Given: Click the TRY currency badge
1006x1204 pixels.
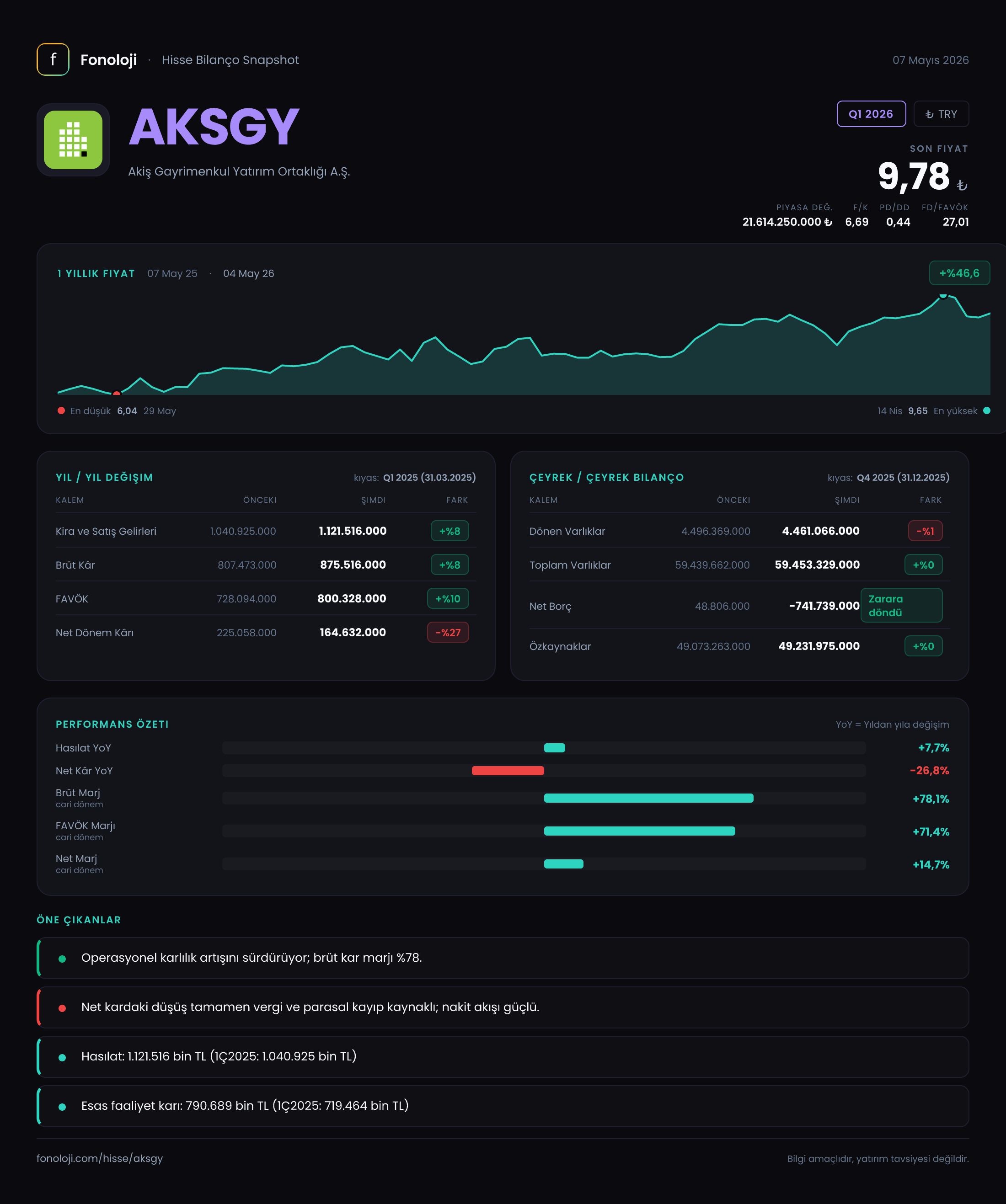Looking at the screenshot, I should coord(941,114).
